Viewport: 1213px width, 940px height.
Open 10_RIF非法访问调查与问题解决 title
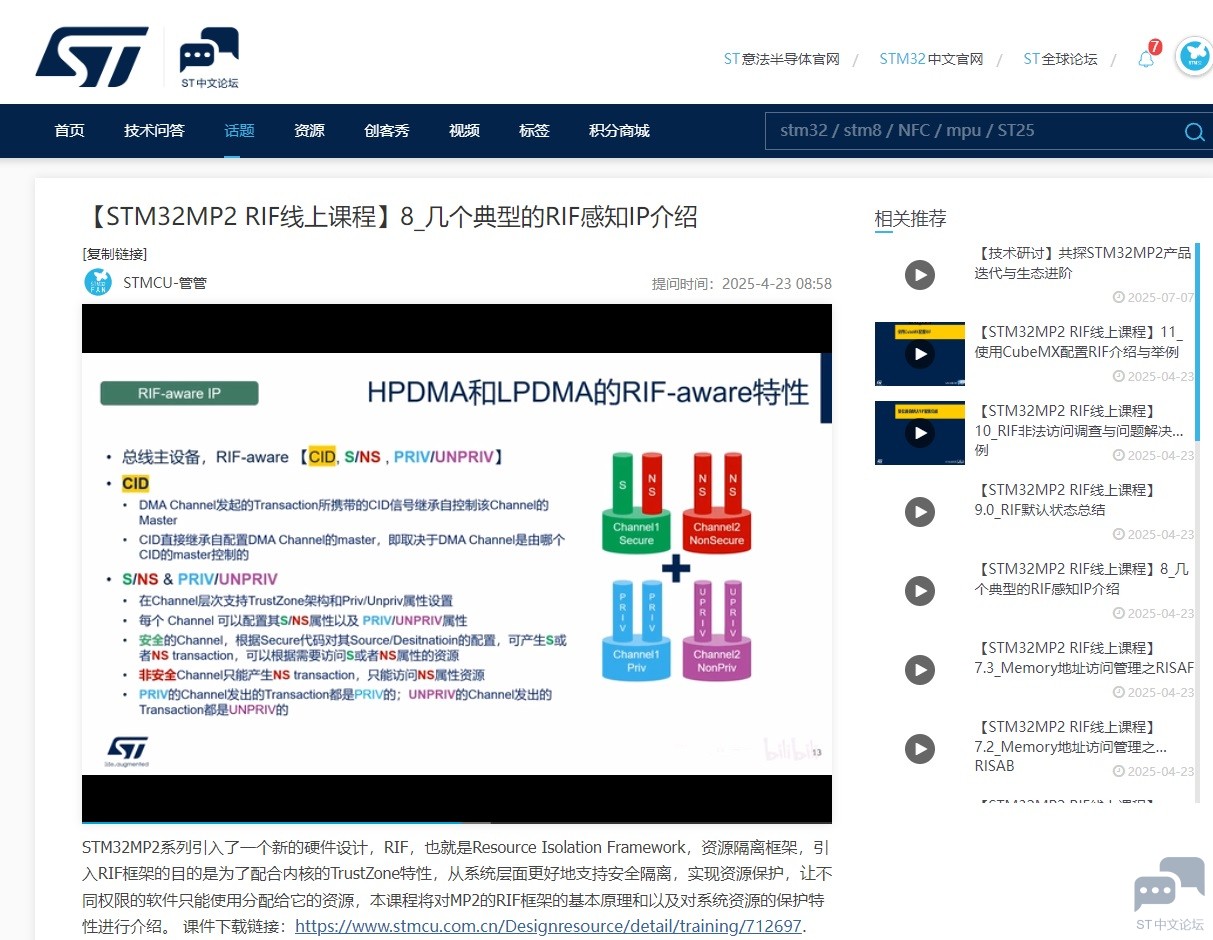1079,431
